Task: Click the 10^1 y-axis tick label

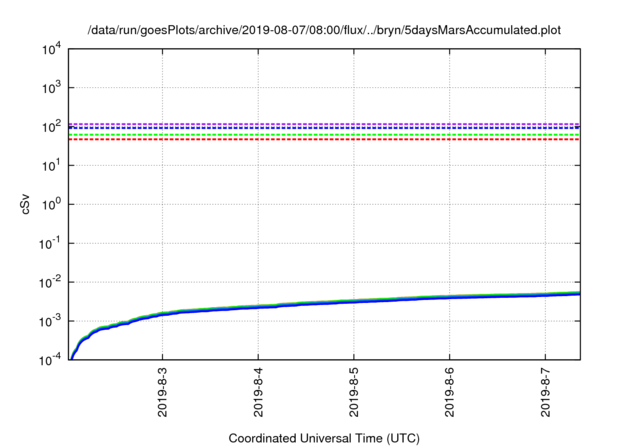Action: tap(52, 165)
